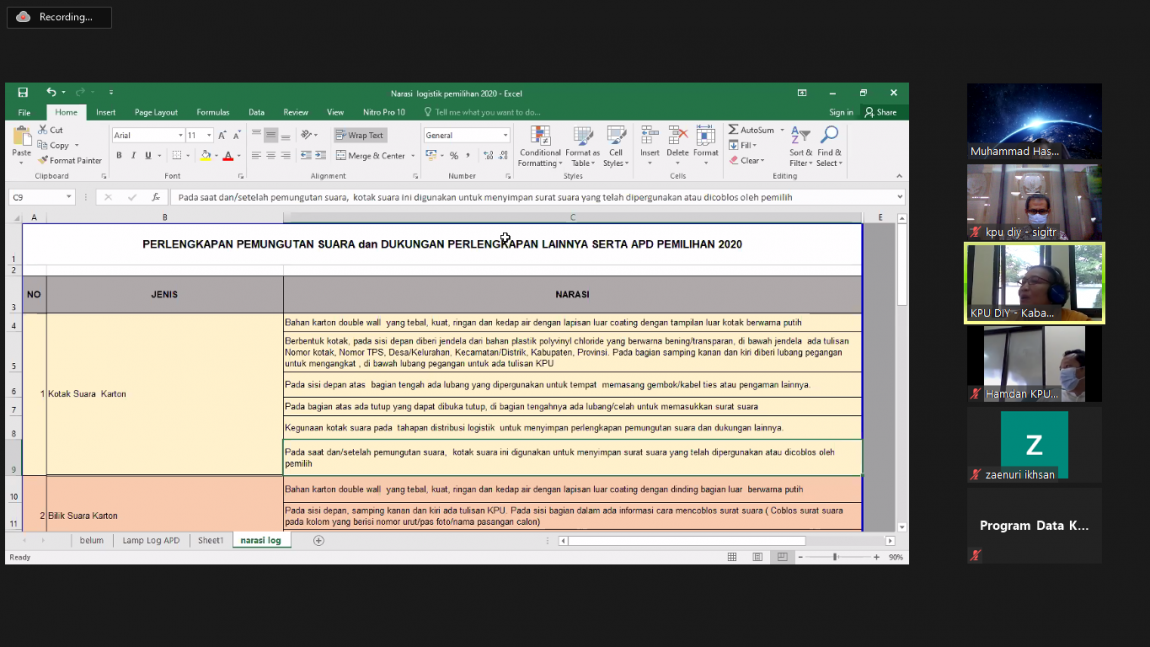Apply Conditional Formatting from the ribbon

tap(540, 146)
